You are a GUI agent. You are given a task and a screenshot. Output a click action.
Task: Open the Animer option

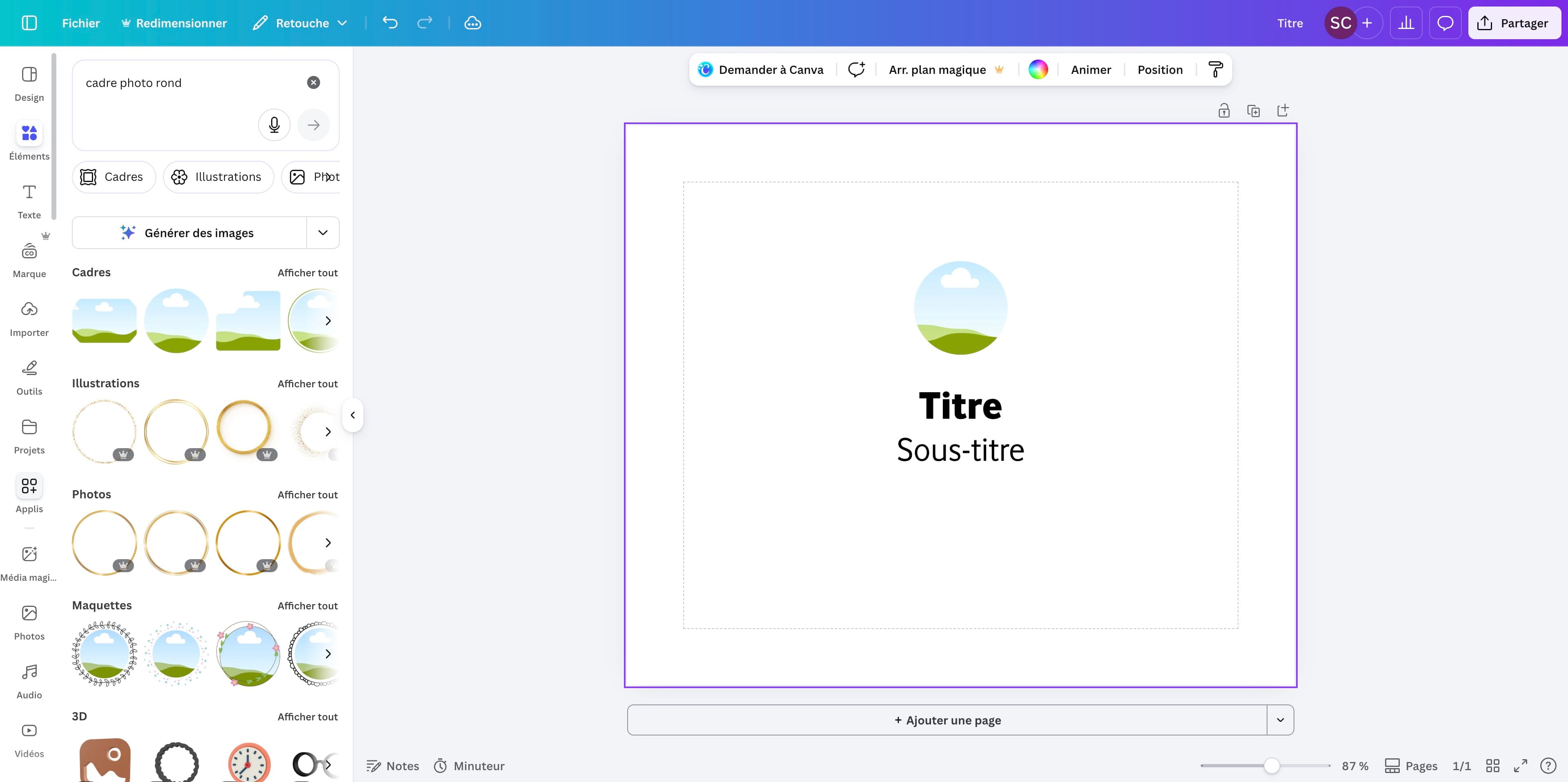tap(1091, 70)
